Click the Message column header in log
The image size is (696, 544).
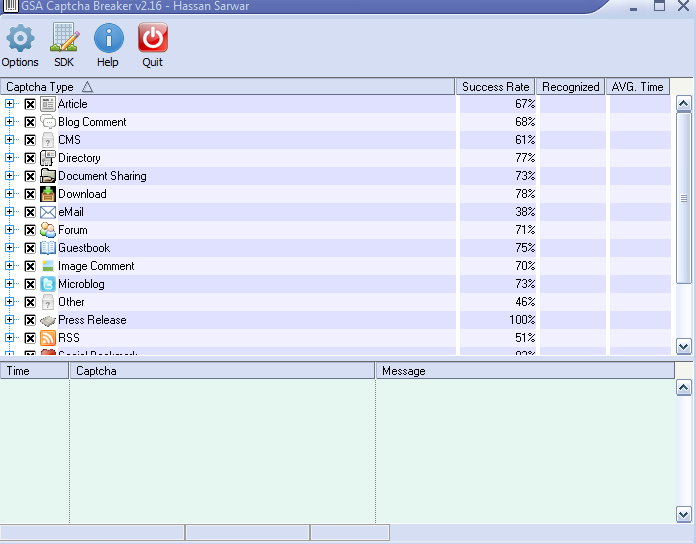tap(525, 371)
